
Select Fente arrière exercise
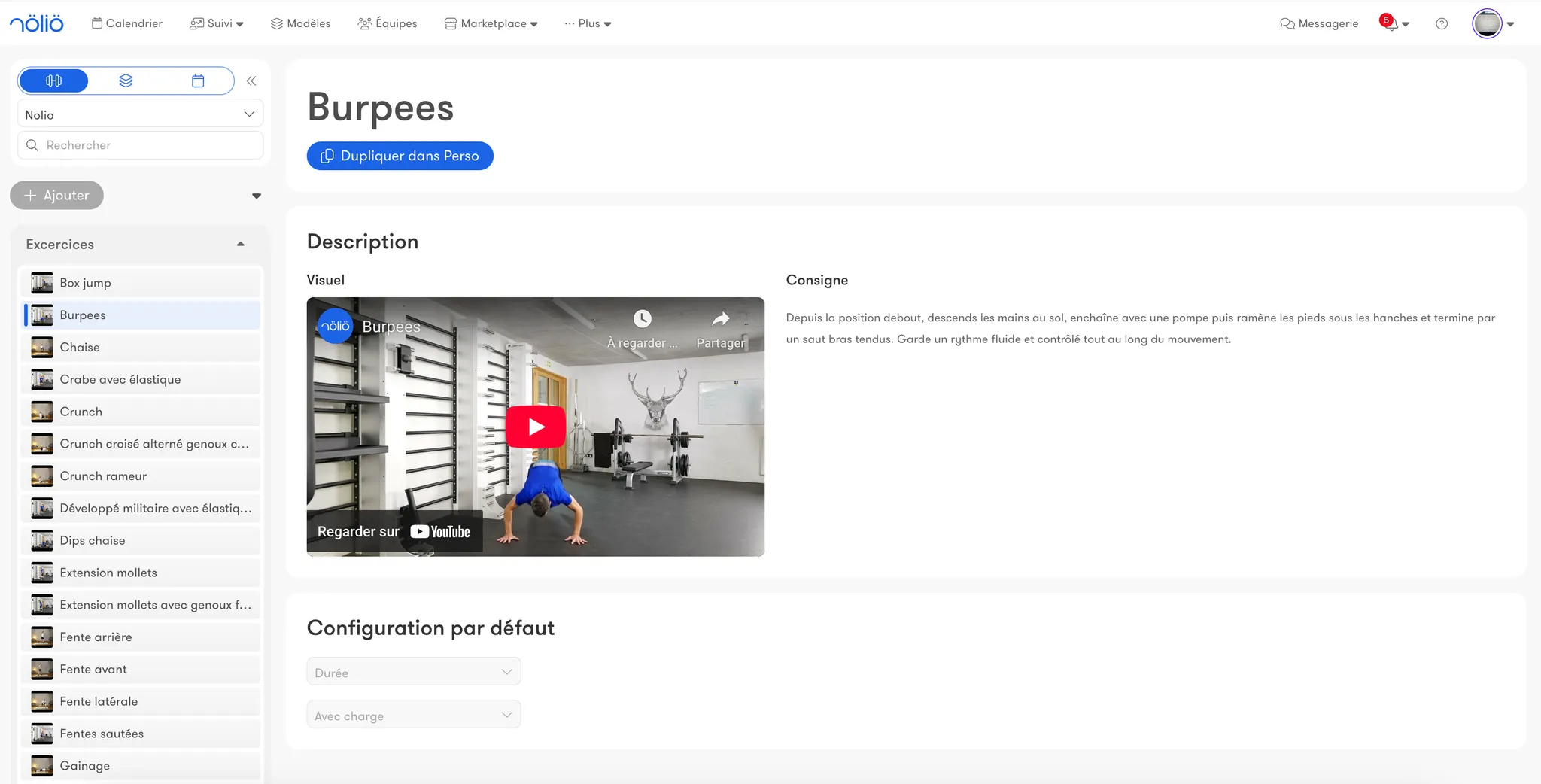click(x=142, y=637)
